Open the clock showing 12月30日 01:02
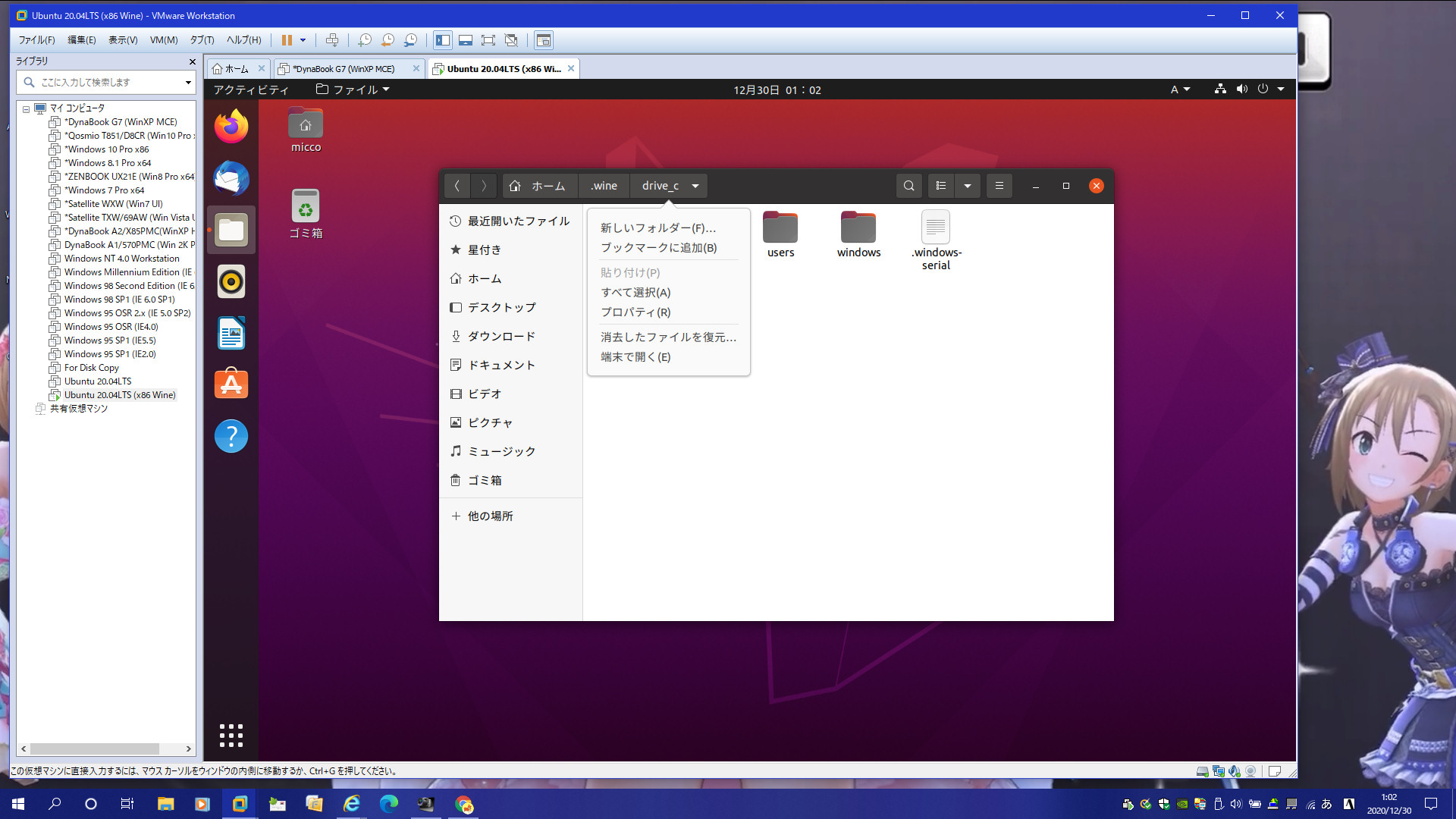This screenshot has height=819, width=1456. [777, 89]
